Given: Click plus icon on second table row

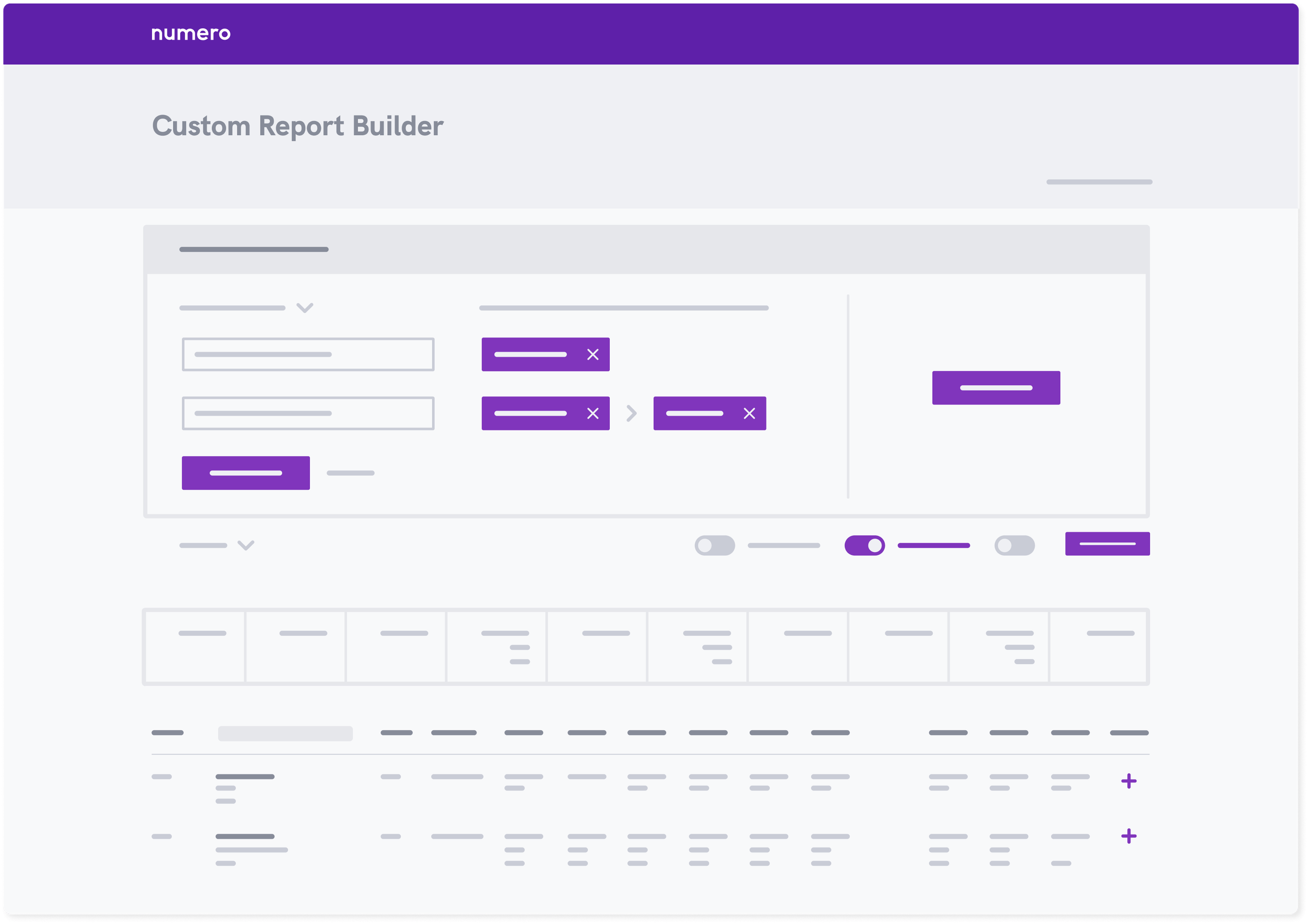Looking at the screenshot, I should [x=1128, y=835].
